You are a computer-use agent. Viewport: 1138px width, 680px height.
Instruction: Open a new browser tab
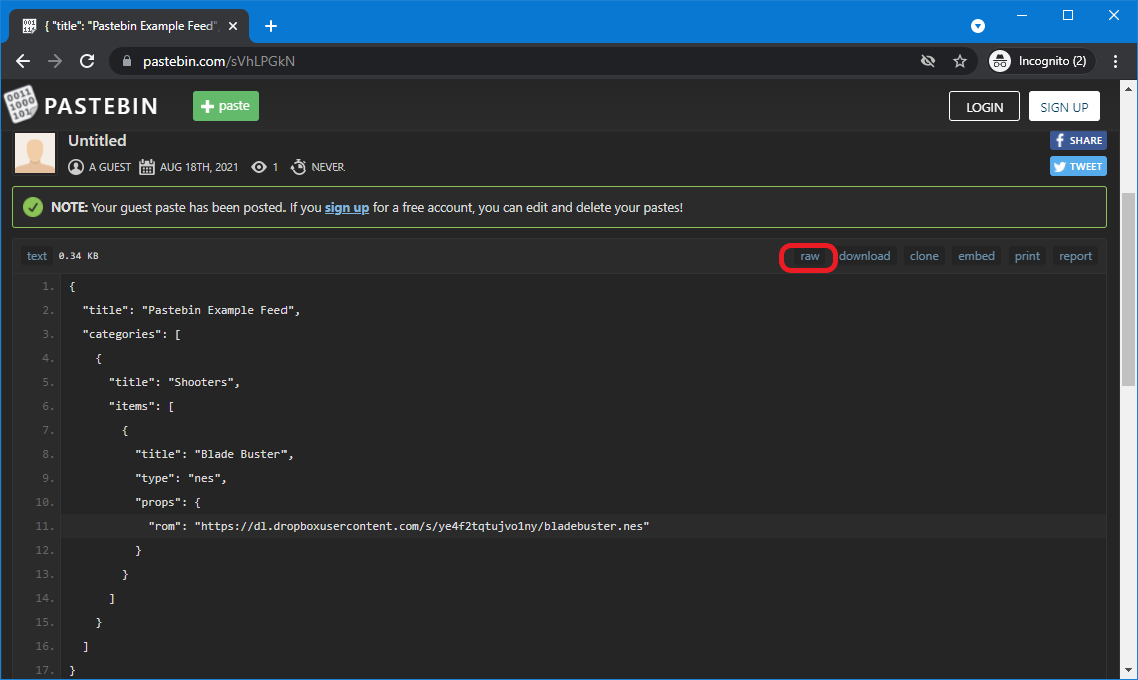tap(271, 26)
